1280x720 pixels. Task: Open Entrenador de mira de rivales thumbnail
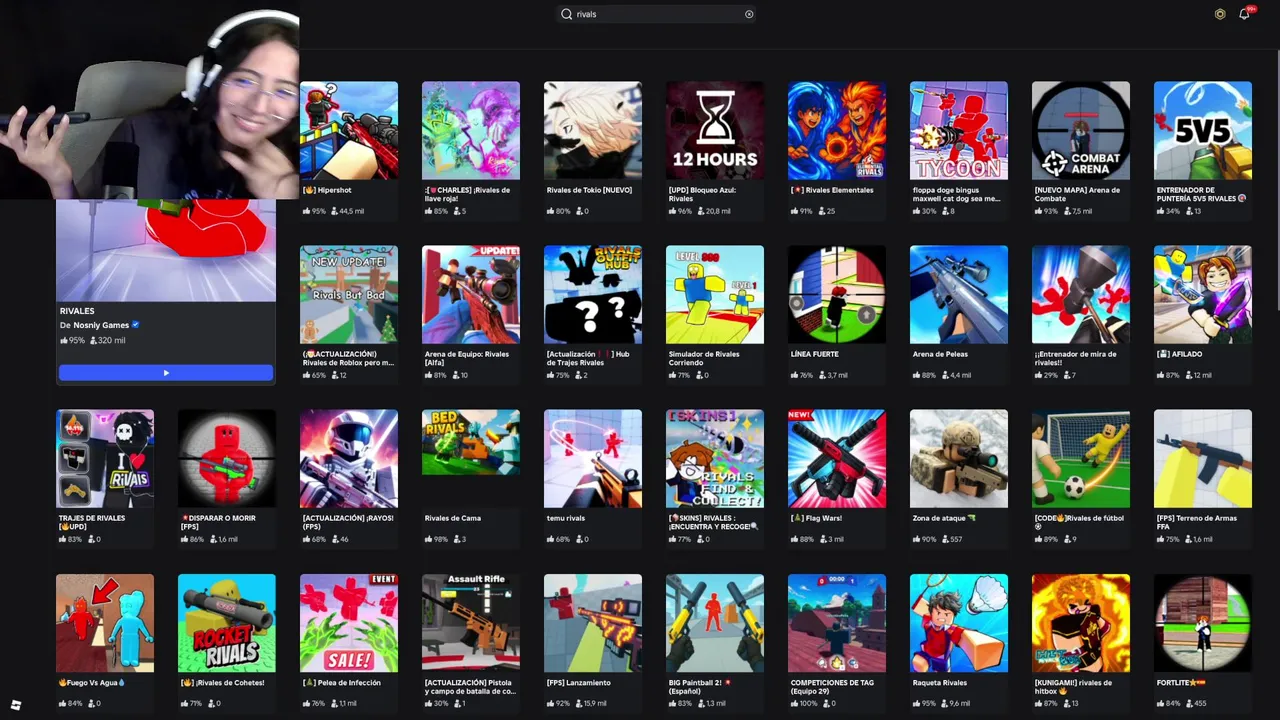point(1081,295)
